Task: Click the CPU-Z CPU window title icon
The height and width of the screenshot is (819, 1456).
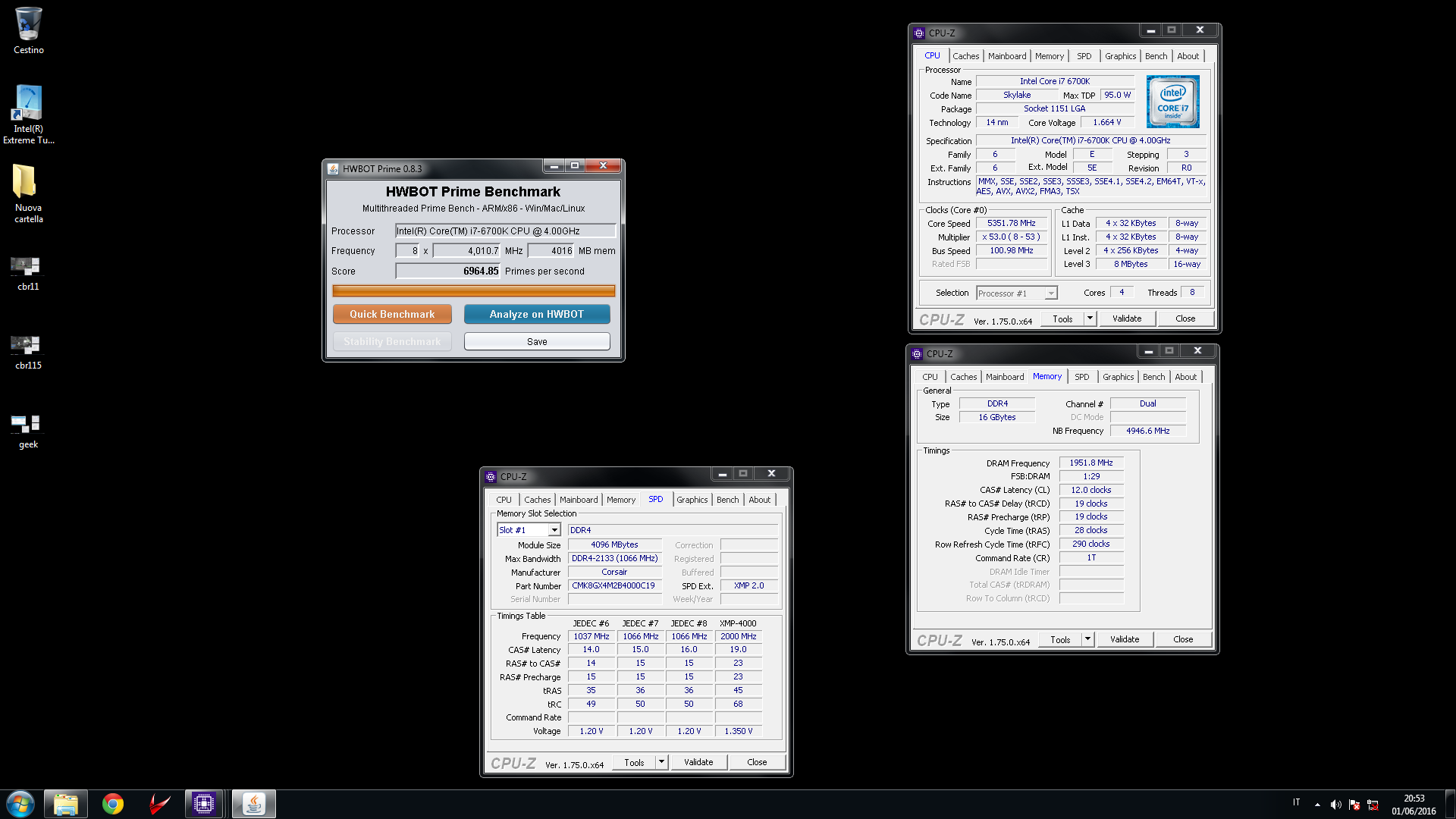Action: pos(919,33)
